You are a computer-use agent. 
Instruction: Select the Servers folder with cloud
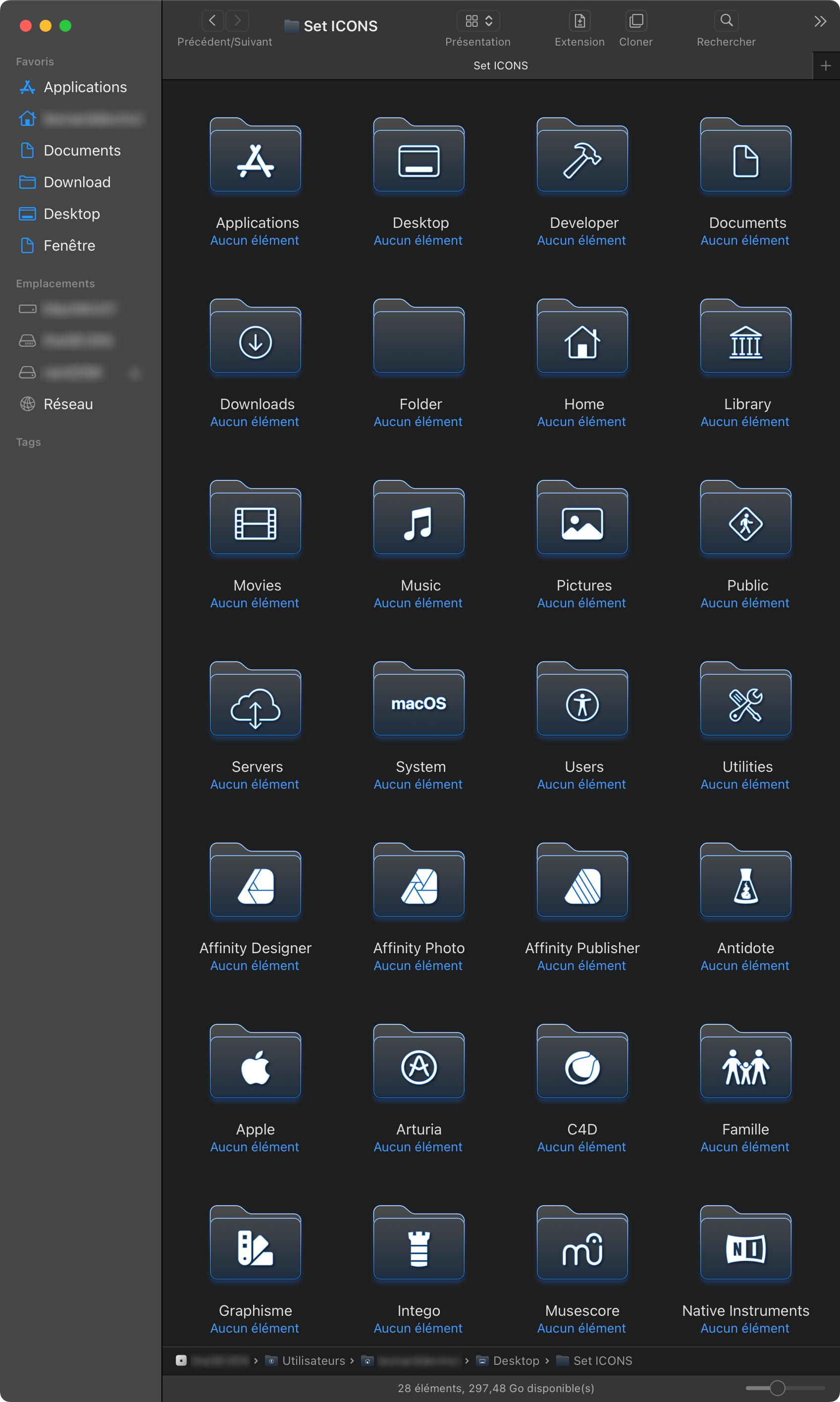[x=255, y=699]
